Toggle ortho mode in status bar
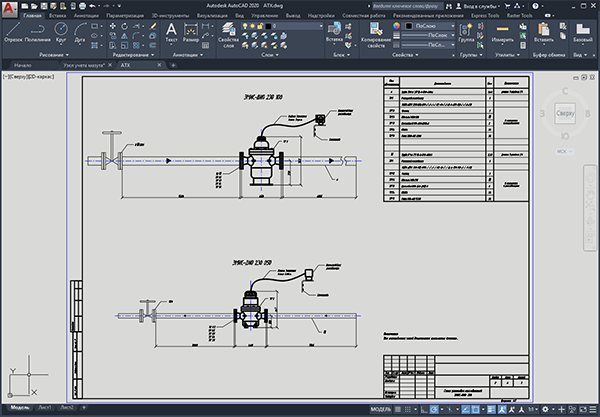This screenshot has width=600, height=417. click(424, 409)
